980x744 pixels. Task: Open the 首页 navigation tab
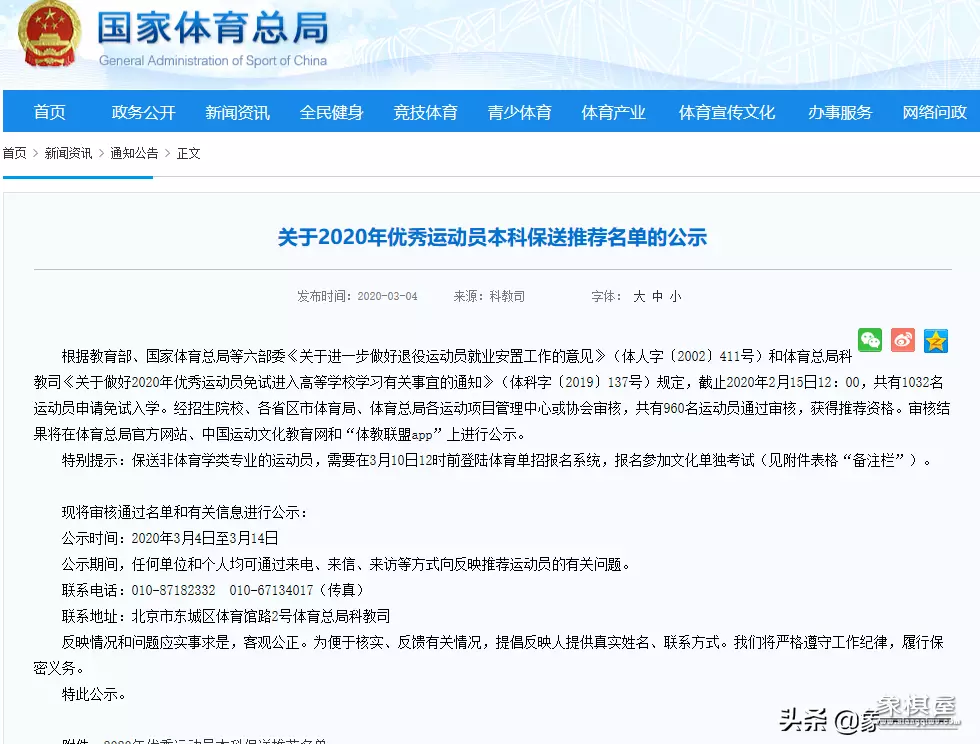pos(49,112)
